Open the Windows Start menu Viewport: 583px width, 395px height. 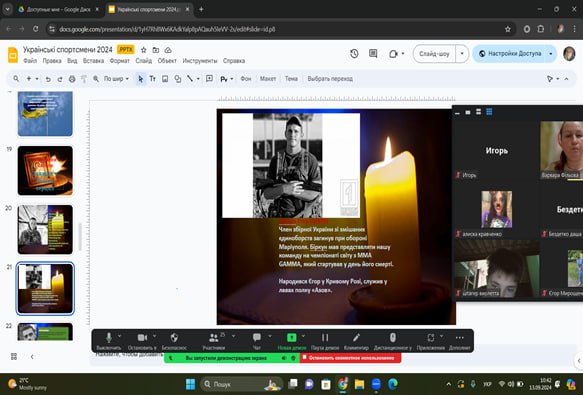pos(190,384)
